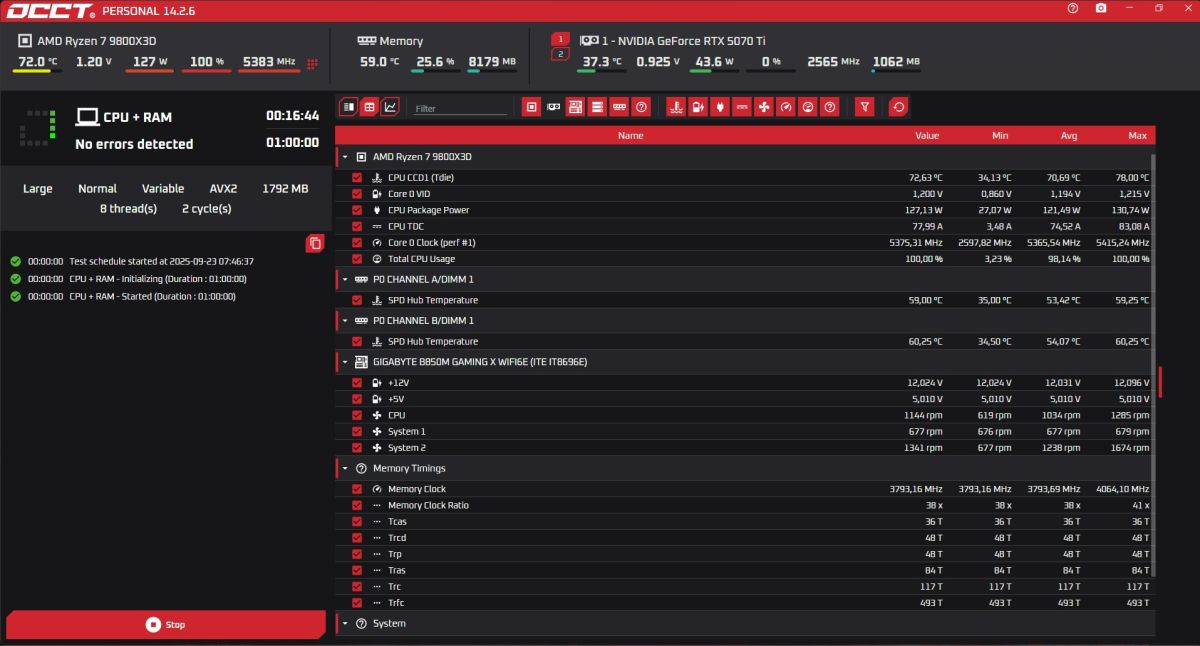Viewport: 1200px width, 646px height.
Task: Click the Memory module icon in header
Action: 366,41
